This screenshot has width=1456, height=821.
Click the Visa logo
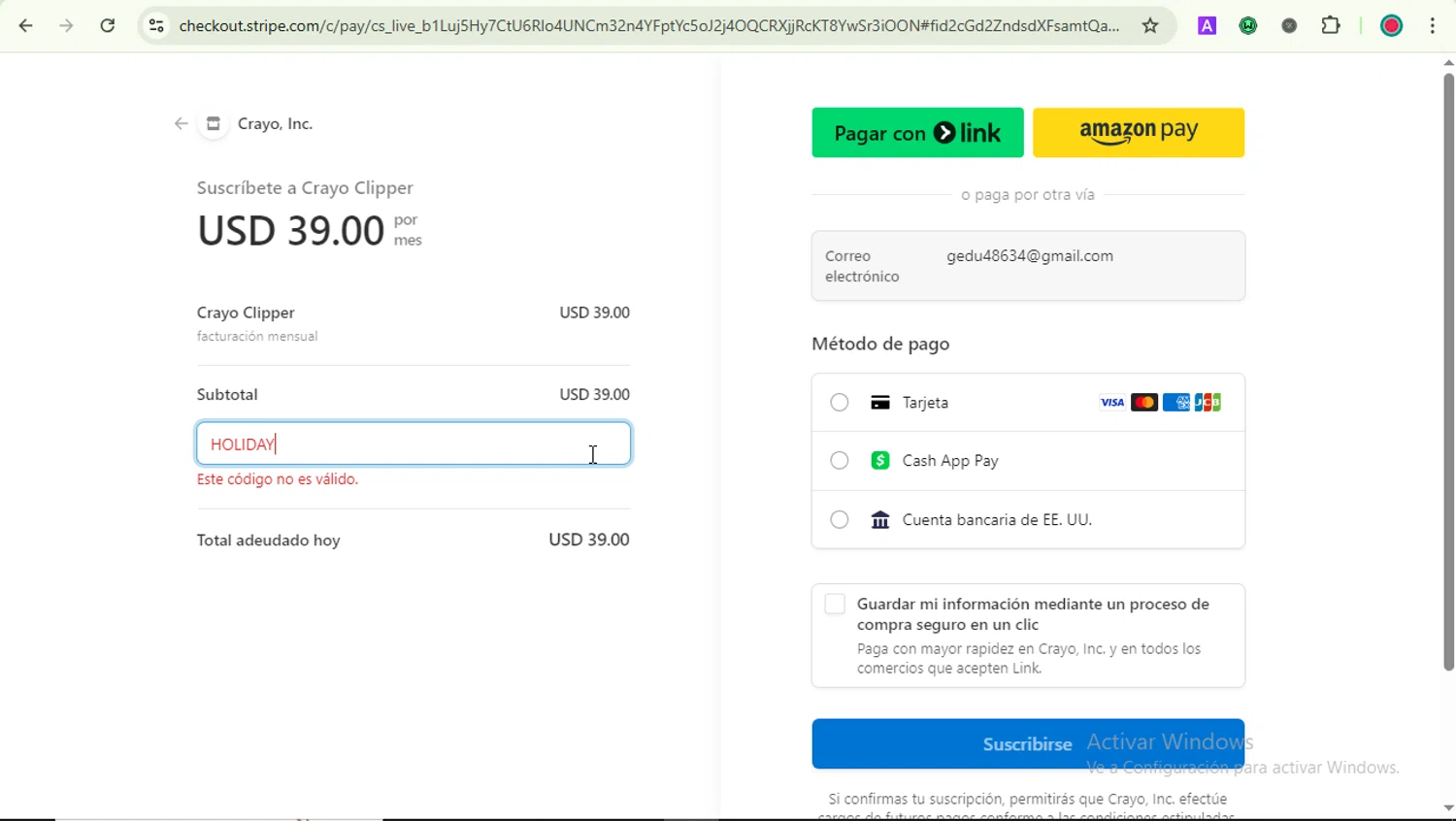[x=1112, y=403]
